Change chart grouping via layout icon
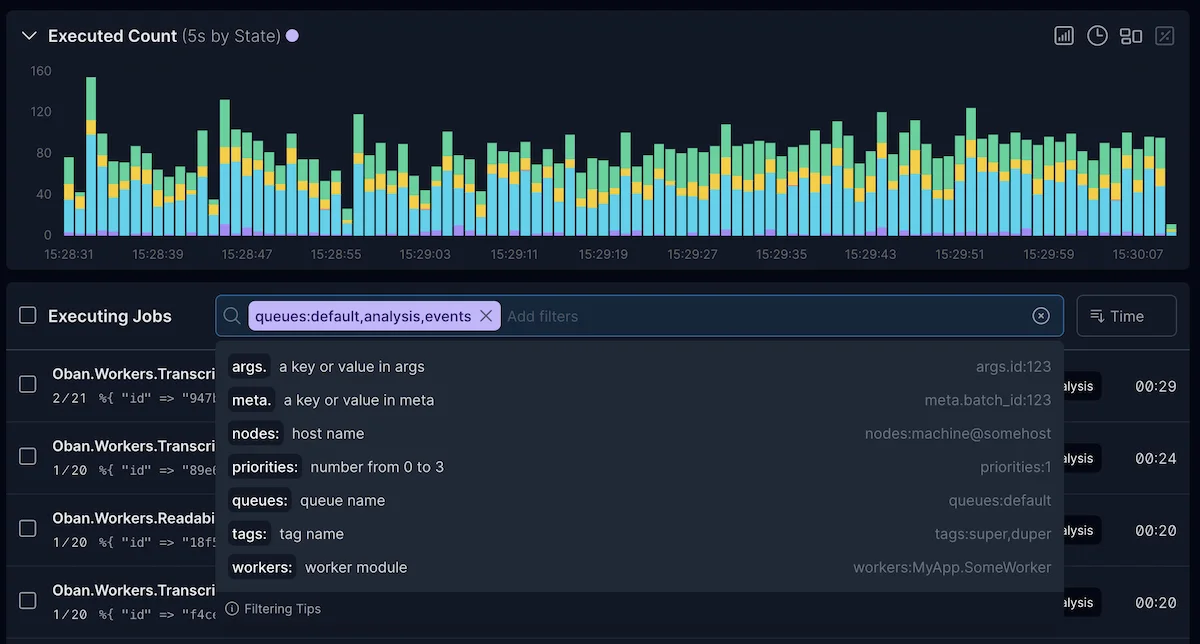This screenshot has width=1200, height=644. pos(1131,35)
